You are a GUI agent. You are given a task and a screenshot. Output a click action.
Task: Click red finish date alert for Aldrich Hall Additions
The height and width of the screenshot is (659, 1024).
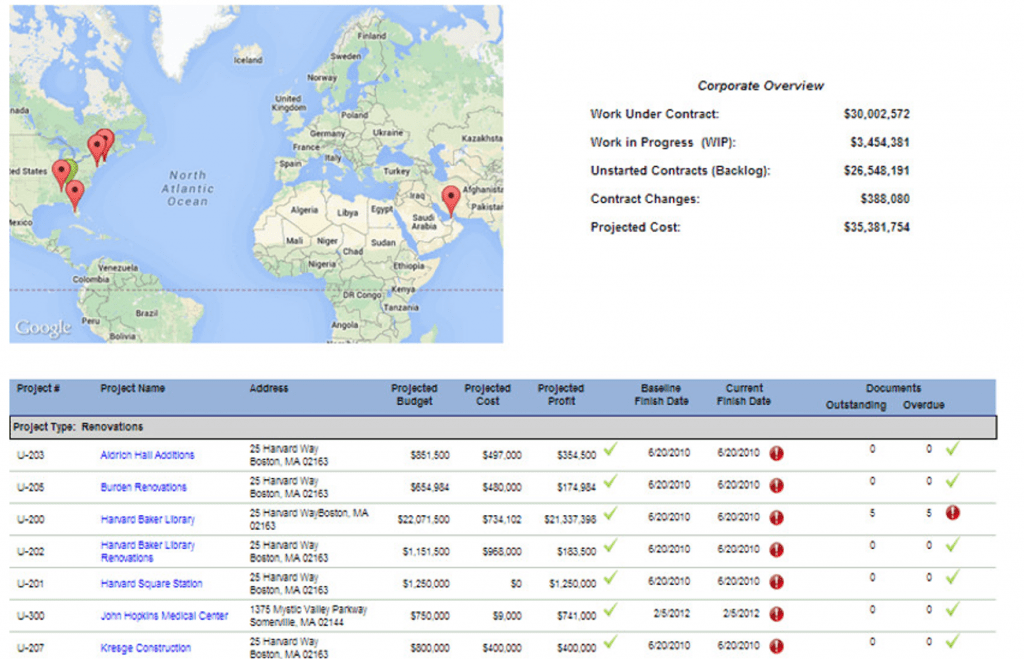(x=776, y=453)
